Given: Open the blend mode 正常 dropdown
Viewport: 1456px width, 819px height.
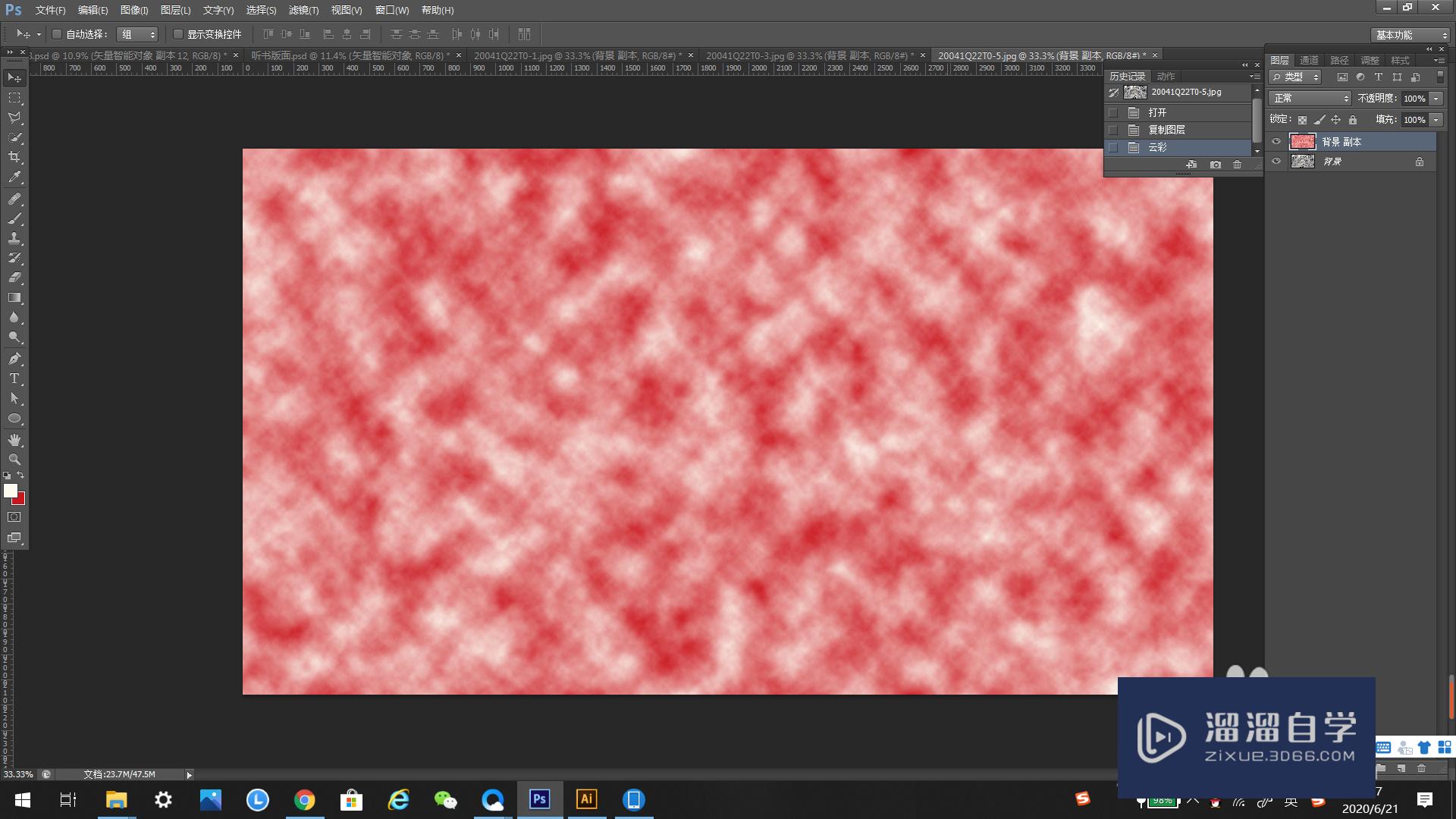Looking at the screenshot, I should (x=1310, y=99).
